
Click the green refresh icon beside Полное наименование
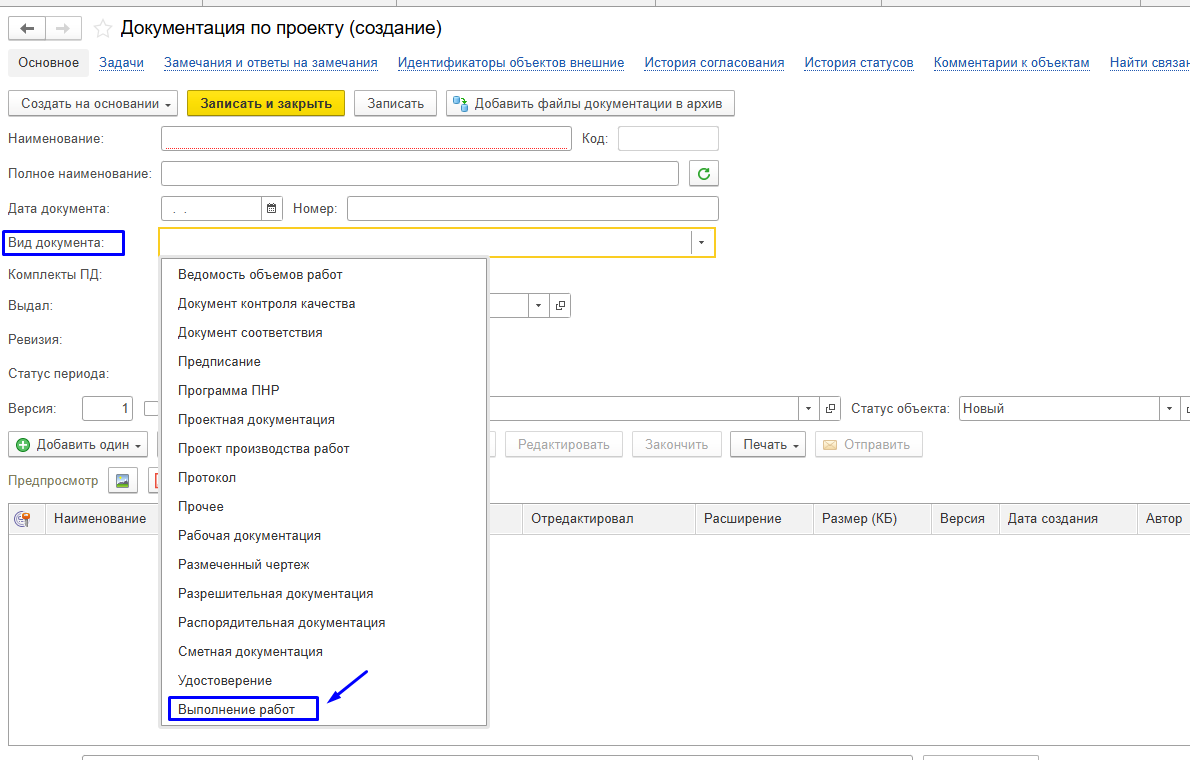(704, 173)
